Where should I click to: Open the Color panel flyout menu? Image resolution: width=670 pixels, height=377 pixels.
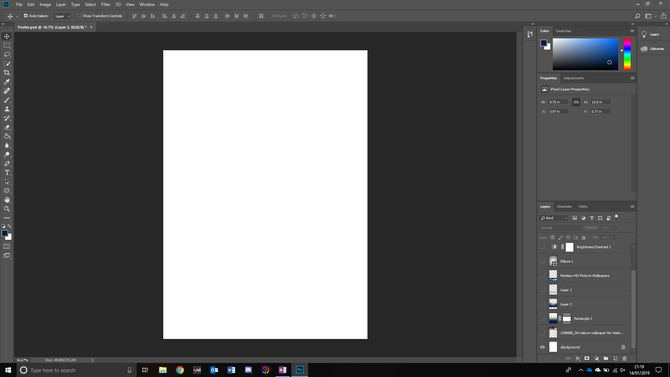pyautogui.click(x=632, y=31)
